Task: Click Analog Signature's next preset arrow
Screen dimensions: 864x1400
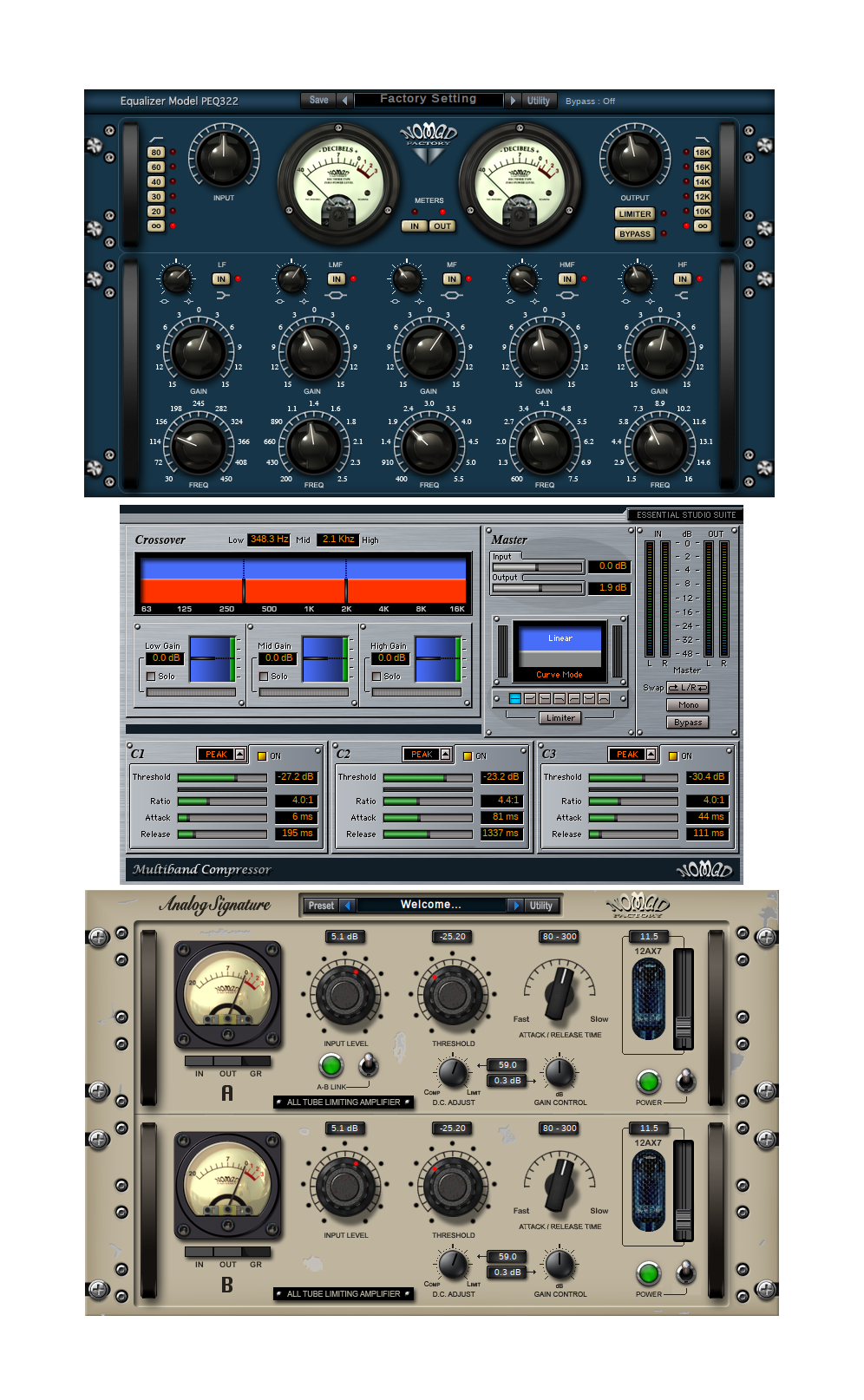Action: click(x=516, y=906)
